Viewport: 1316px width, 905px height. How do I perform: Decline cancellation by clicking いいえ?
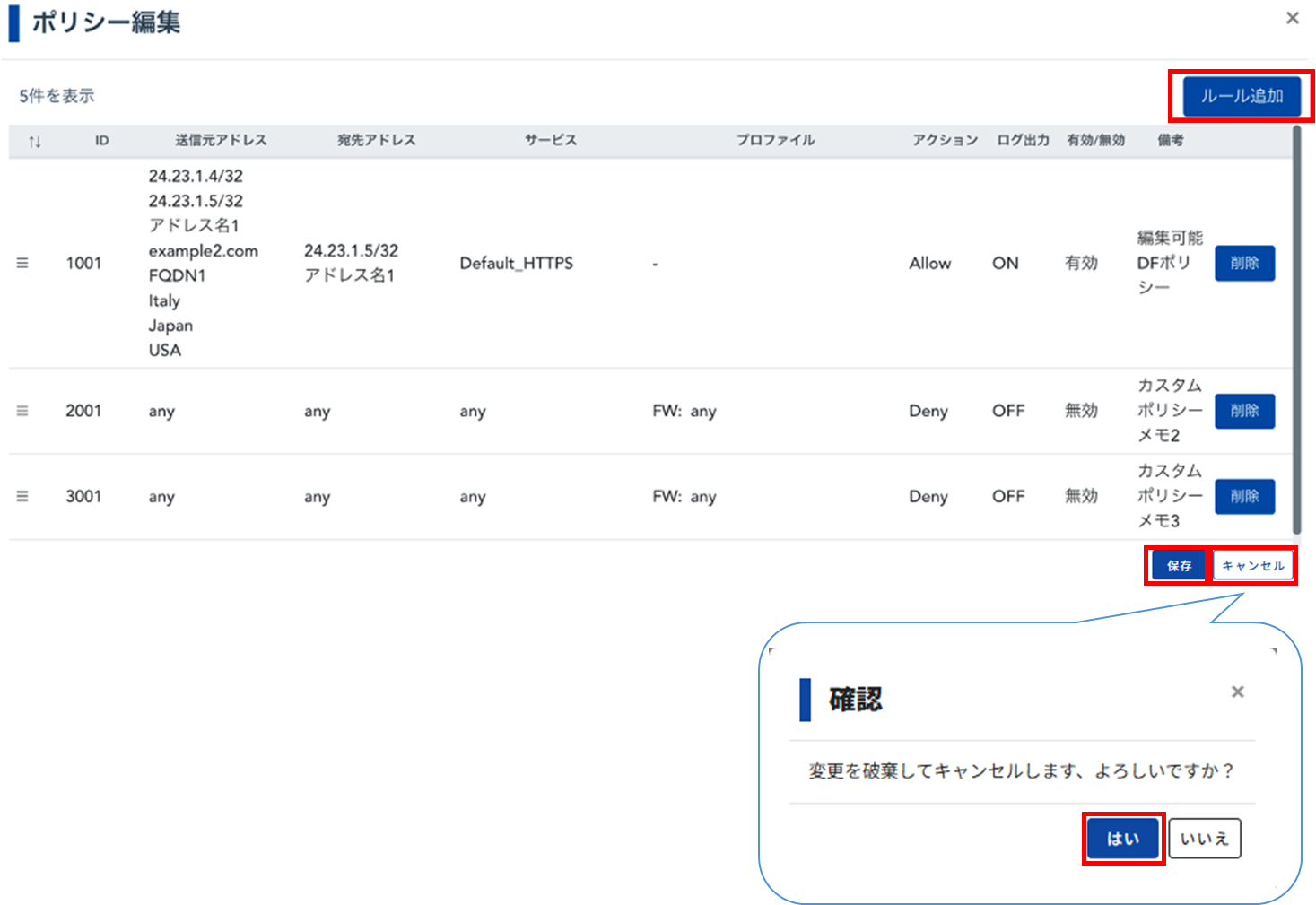pyautogui.click(x=1204, y=839)
